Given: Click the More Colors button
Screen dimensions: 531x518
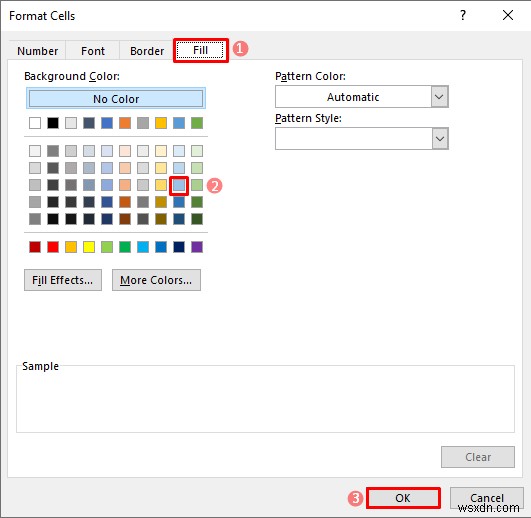Looking at the screenshot, I should (x=156, y=280).
